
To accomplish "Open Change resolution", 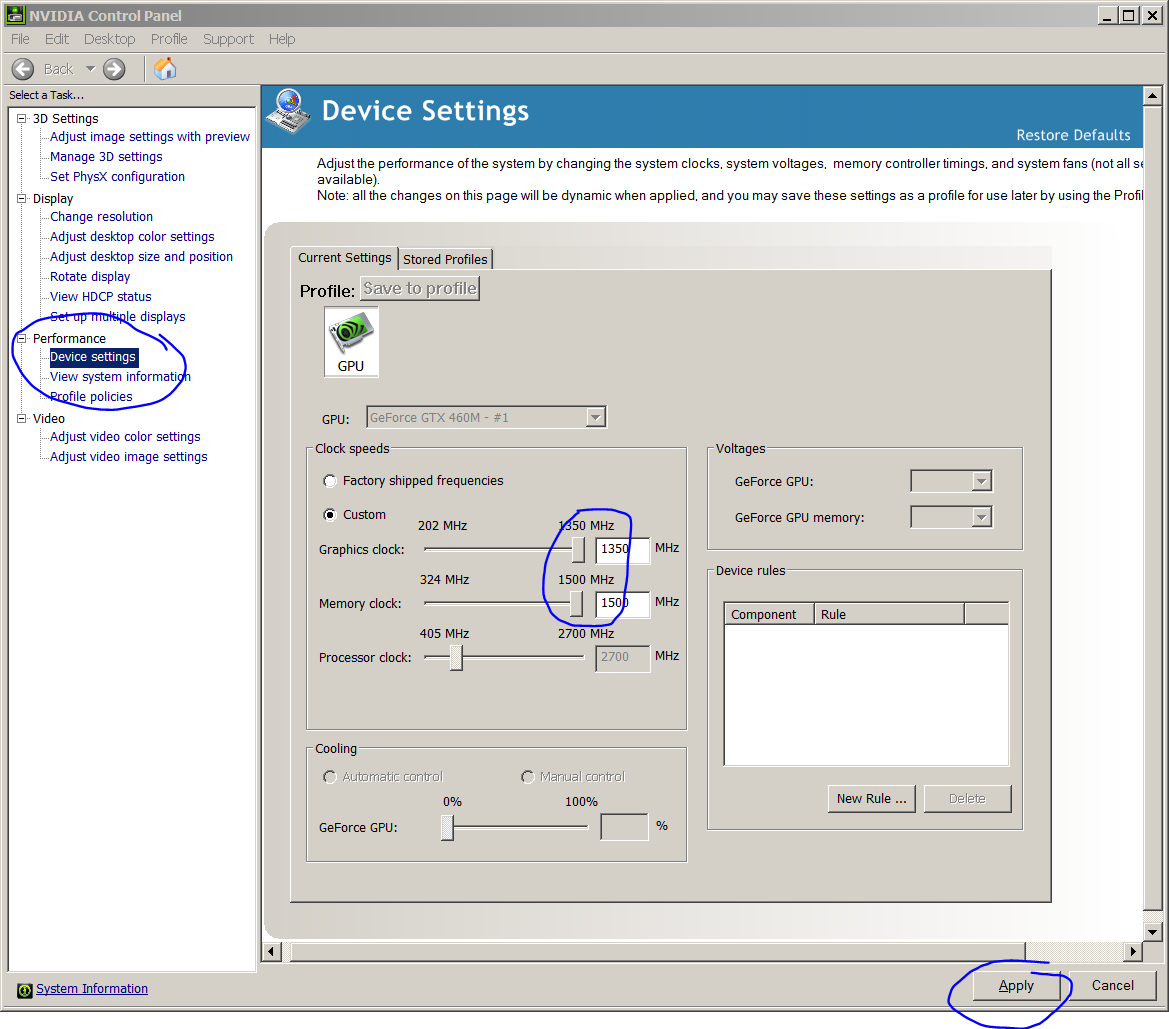I will [x=101, y=216].
